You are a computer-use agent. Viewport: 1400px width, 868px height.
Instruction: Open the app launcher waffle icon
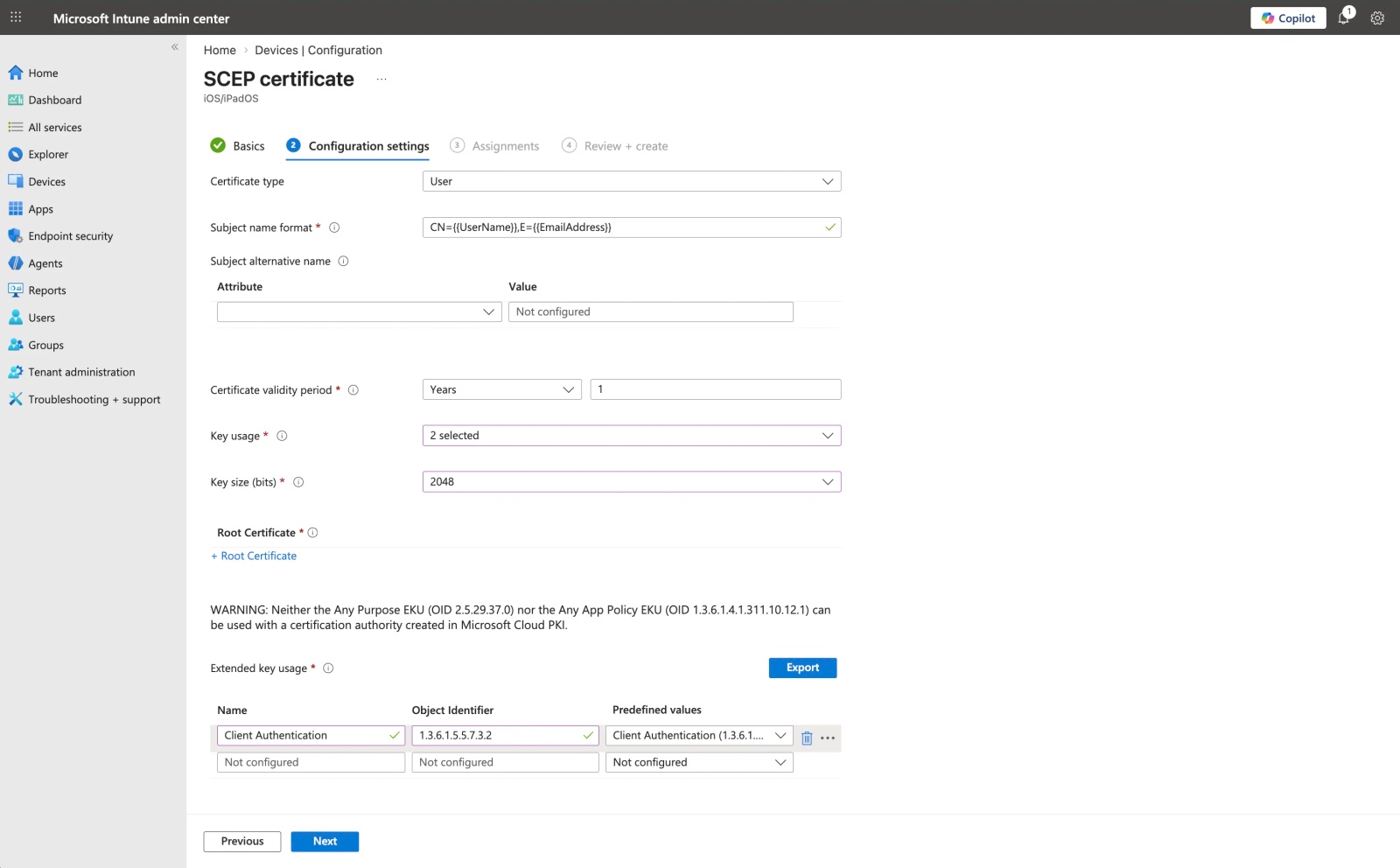coord(16,17)
